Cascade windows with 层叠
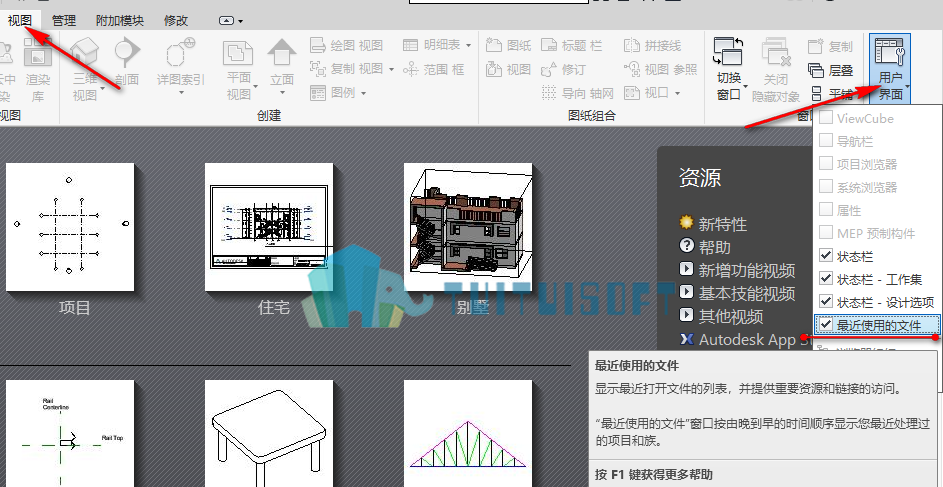This screenshot has height=487, width=943. coord(830,70)
